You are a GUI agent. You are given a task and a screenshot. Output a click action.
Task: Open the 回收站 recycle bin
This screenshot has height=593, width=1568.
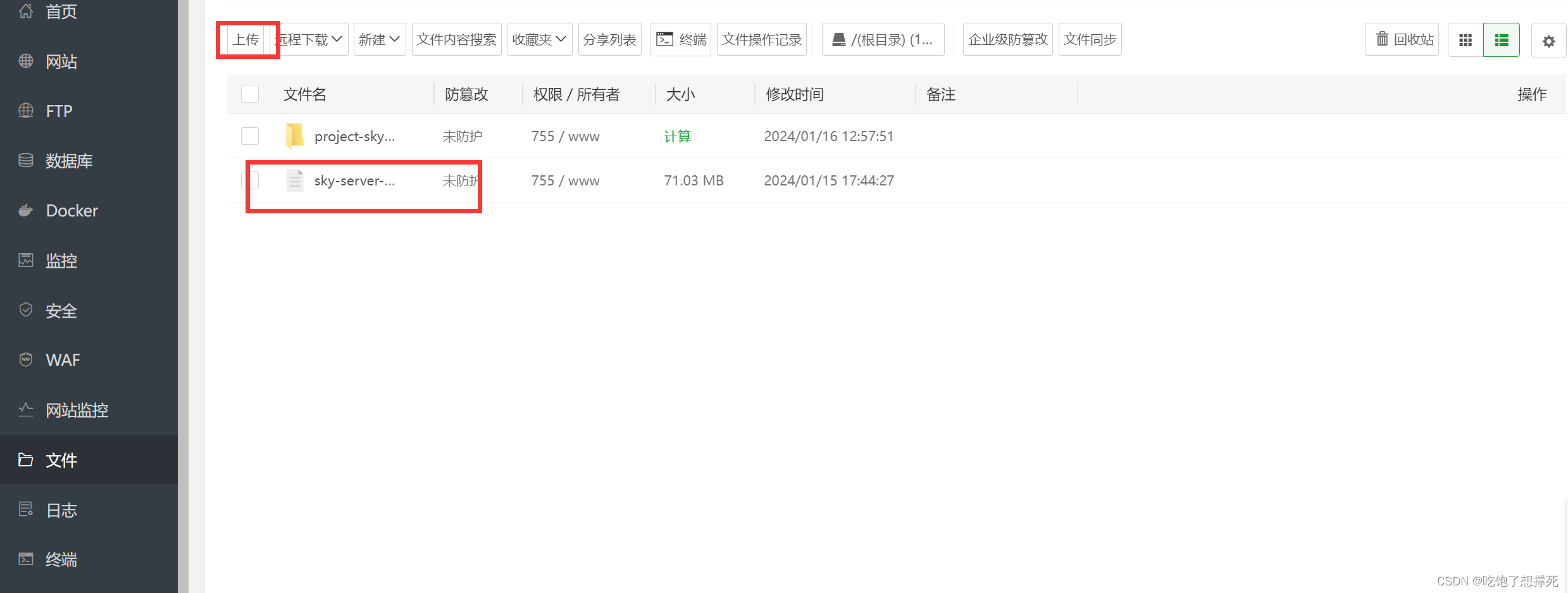[x=1402, y=39]
